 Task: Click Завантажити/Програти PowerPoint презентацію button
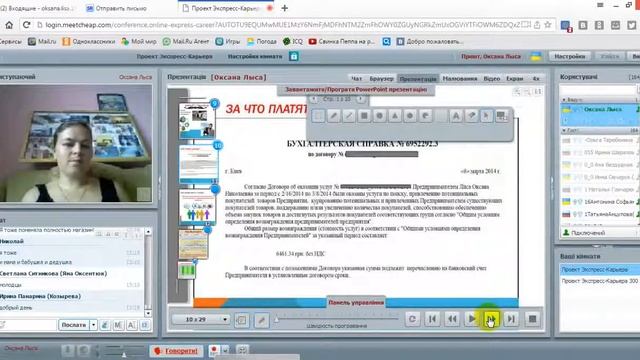[x=356, y=89]
